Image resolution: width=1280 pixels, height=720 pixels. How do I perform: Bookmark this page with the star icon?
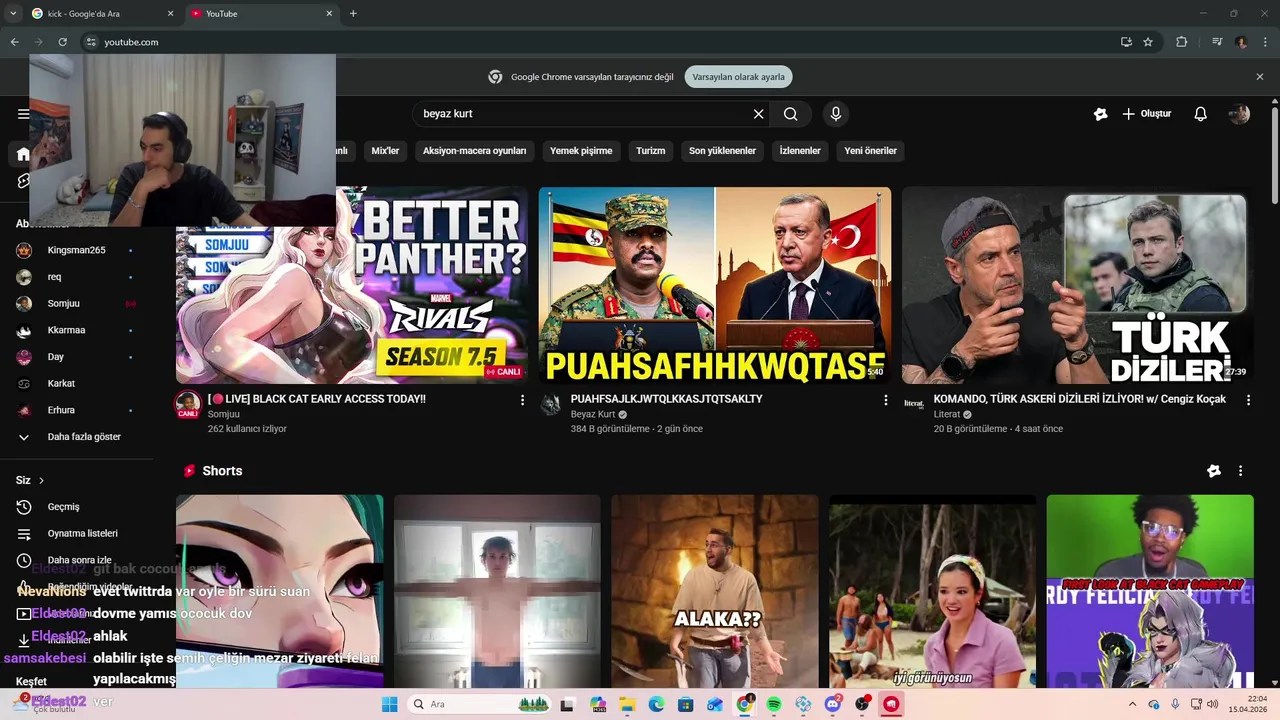pyautogui.click(x=1148, y=42)
